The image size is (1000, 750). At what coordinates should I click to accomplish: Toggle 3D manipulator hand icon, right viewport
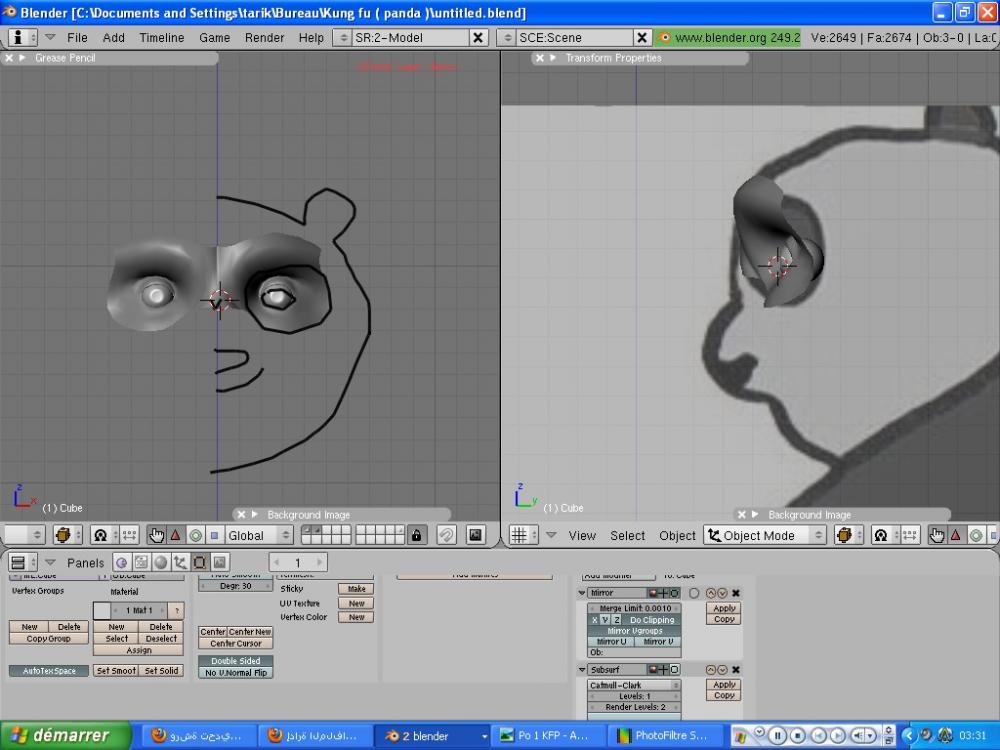[937, 535]
